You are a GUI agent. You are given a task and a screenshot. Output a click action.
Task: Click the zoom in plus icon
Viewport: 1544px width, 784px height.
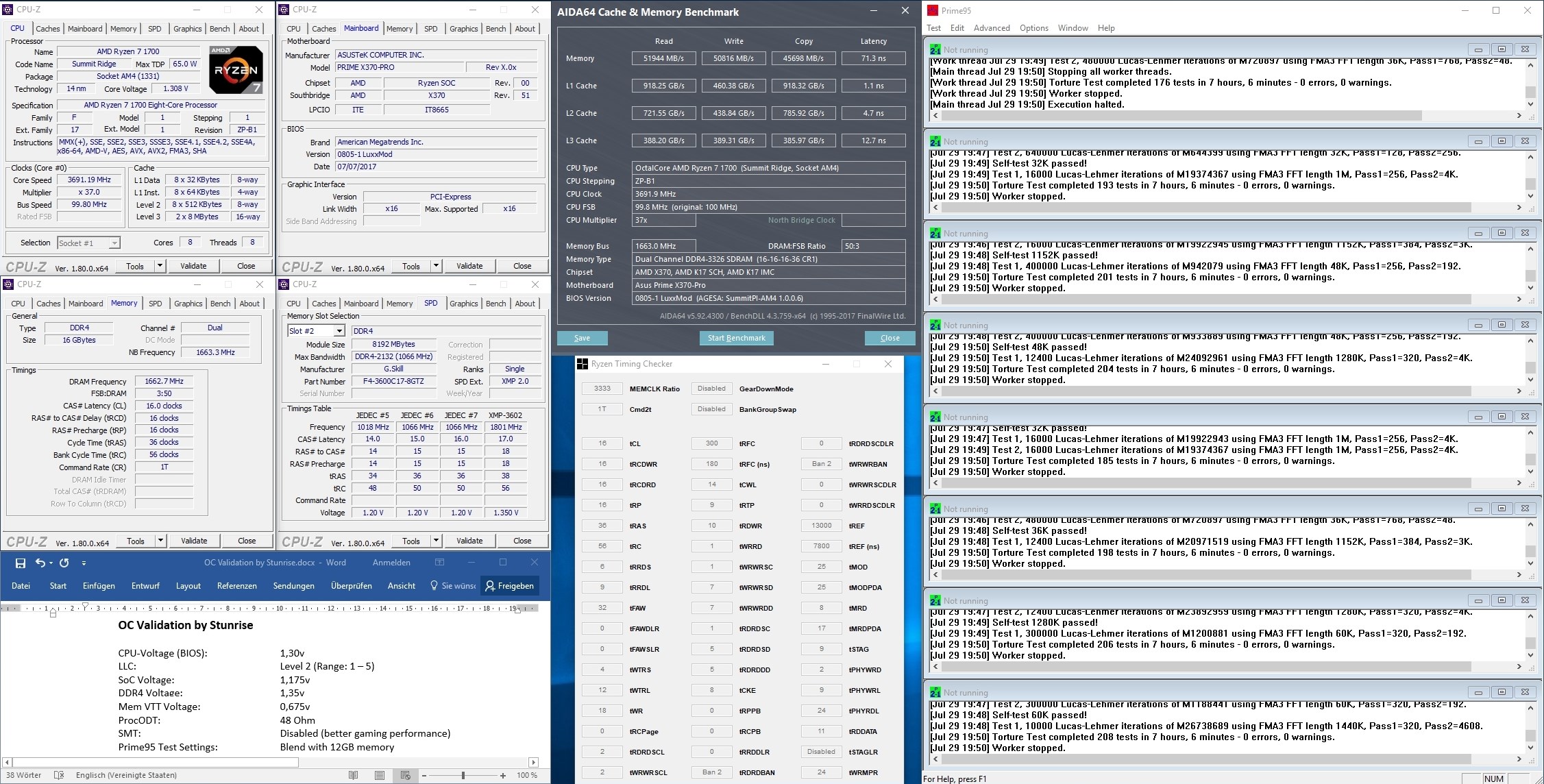(x=503, y=775)
